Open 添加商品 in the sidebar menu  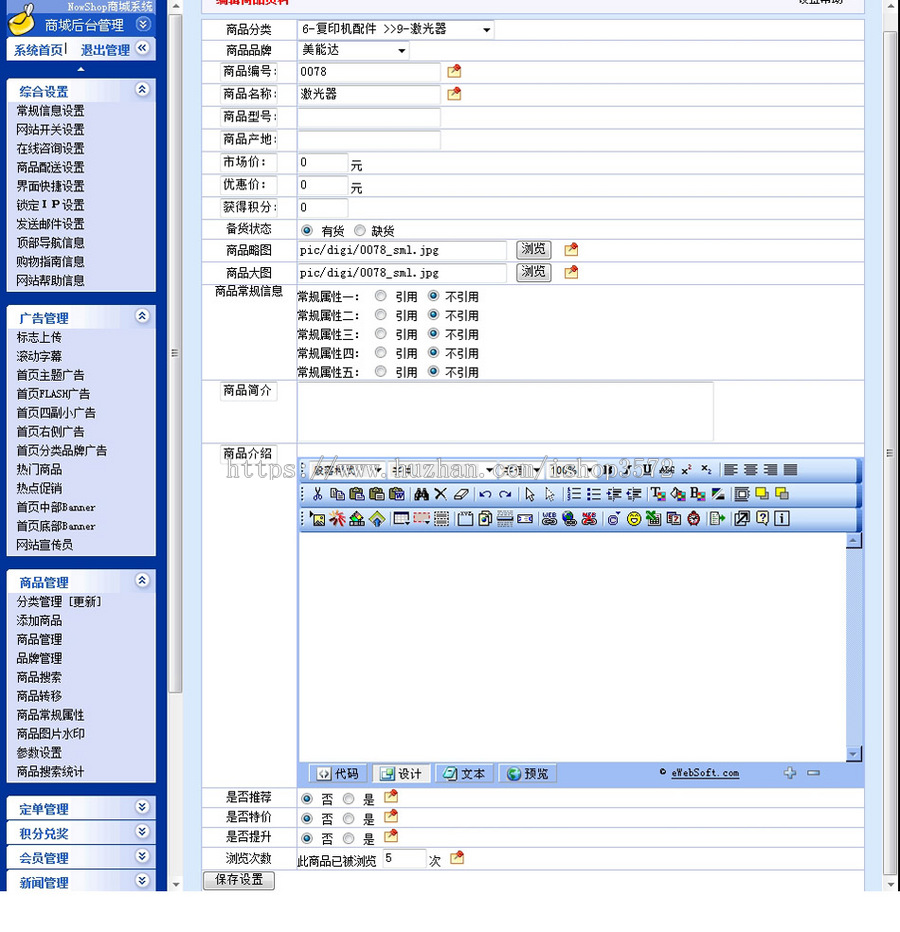39,621
